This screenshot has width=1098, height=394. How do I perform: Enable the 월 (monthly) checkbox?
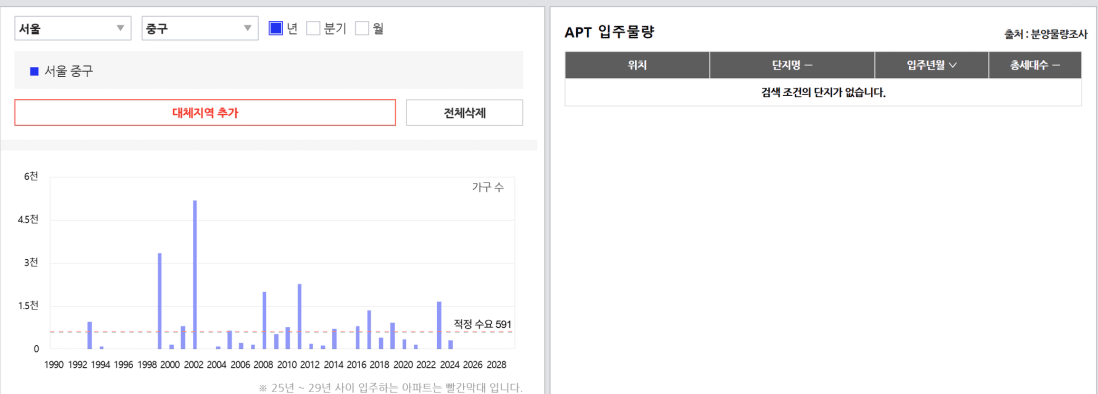(362, 29)
